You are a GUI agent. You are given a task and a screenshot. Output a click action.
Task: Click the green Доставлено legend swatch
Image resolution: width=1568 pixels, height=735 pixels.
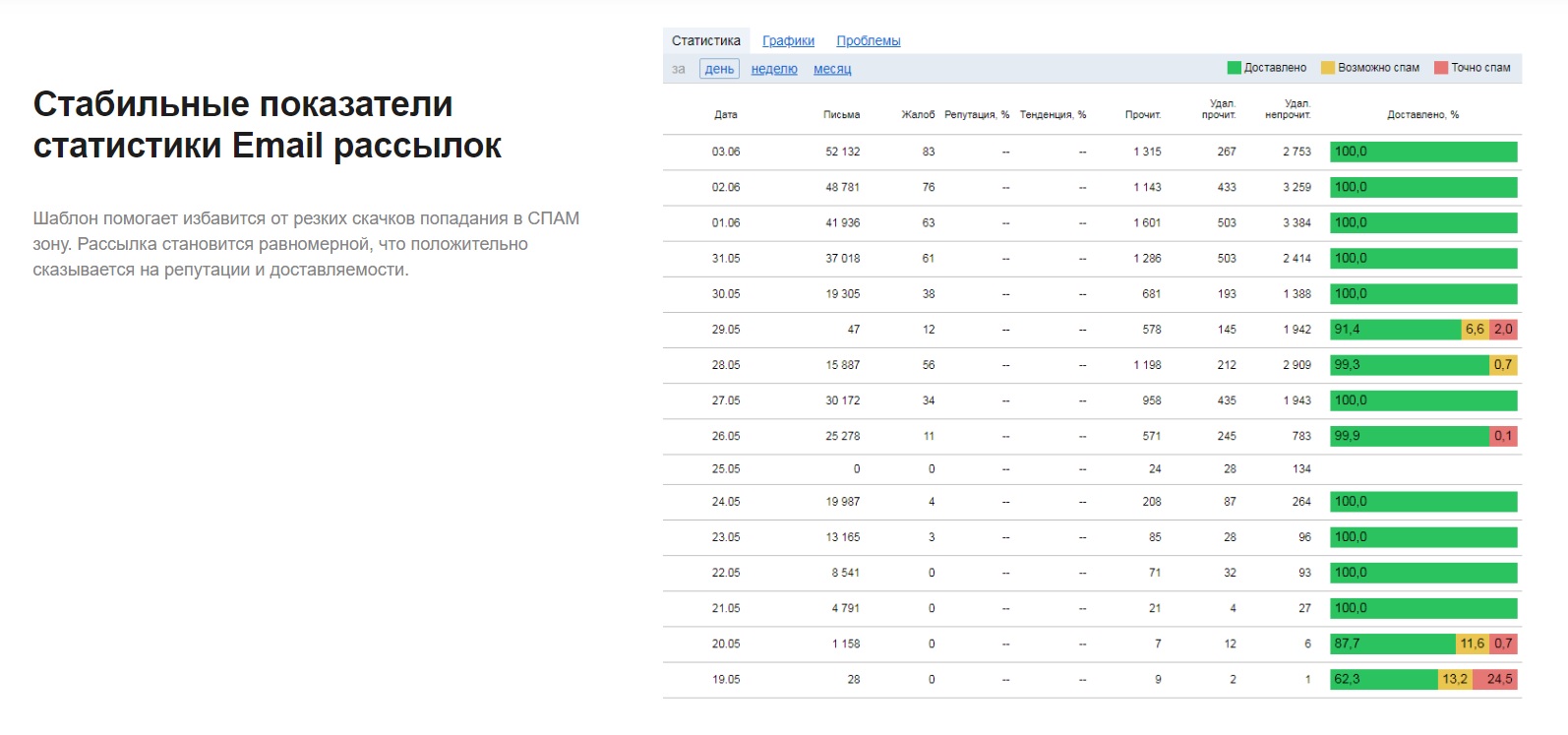pos(1235,68)
